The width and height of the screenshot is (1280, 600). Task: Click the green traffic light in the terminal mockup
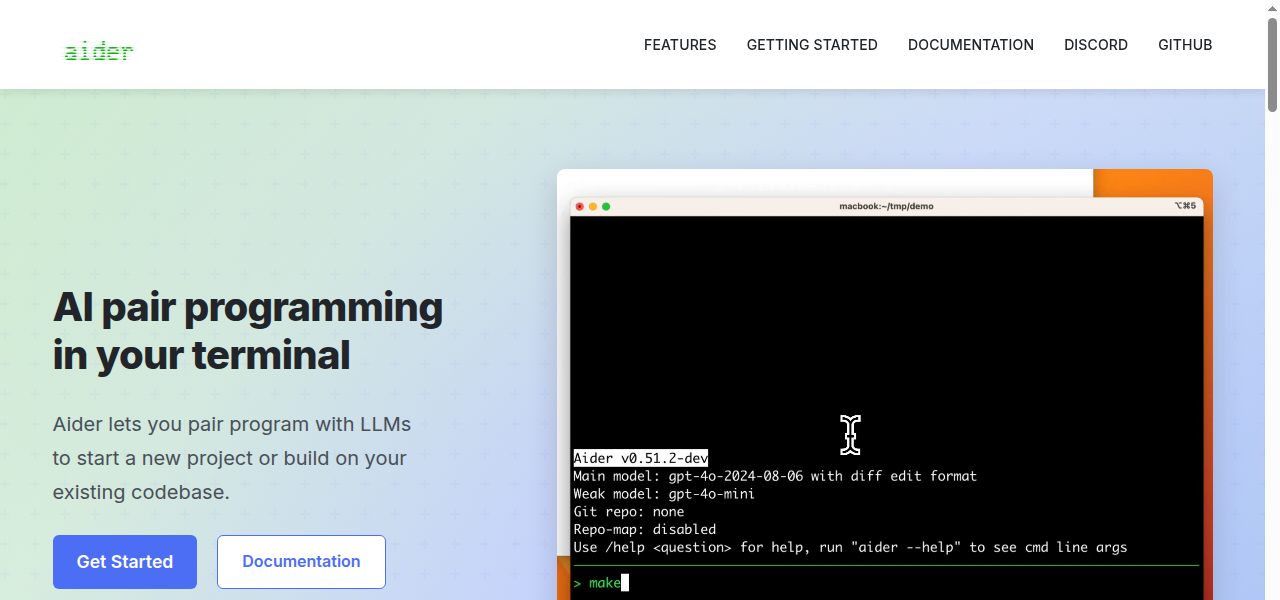608,205
